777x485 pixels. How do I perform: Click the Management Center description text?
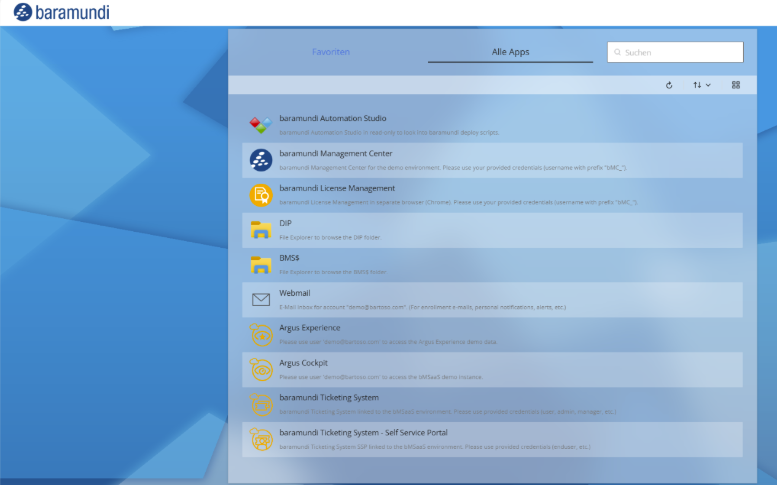coord(453,167)
